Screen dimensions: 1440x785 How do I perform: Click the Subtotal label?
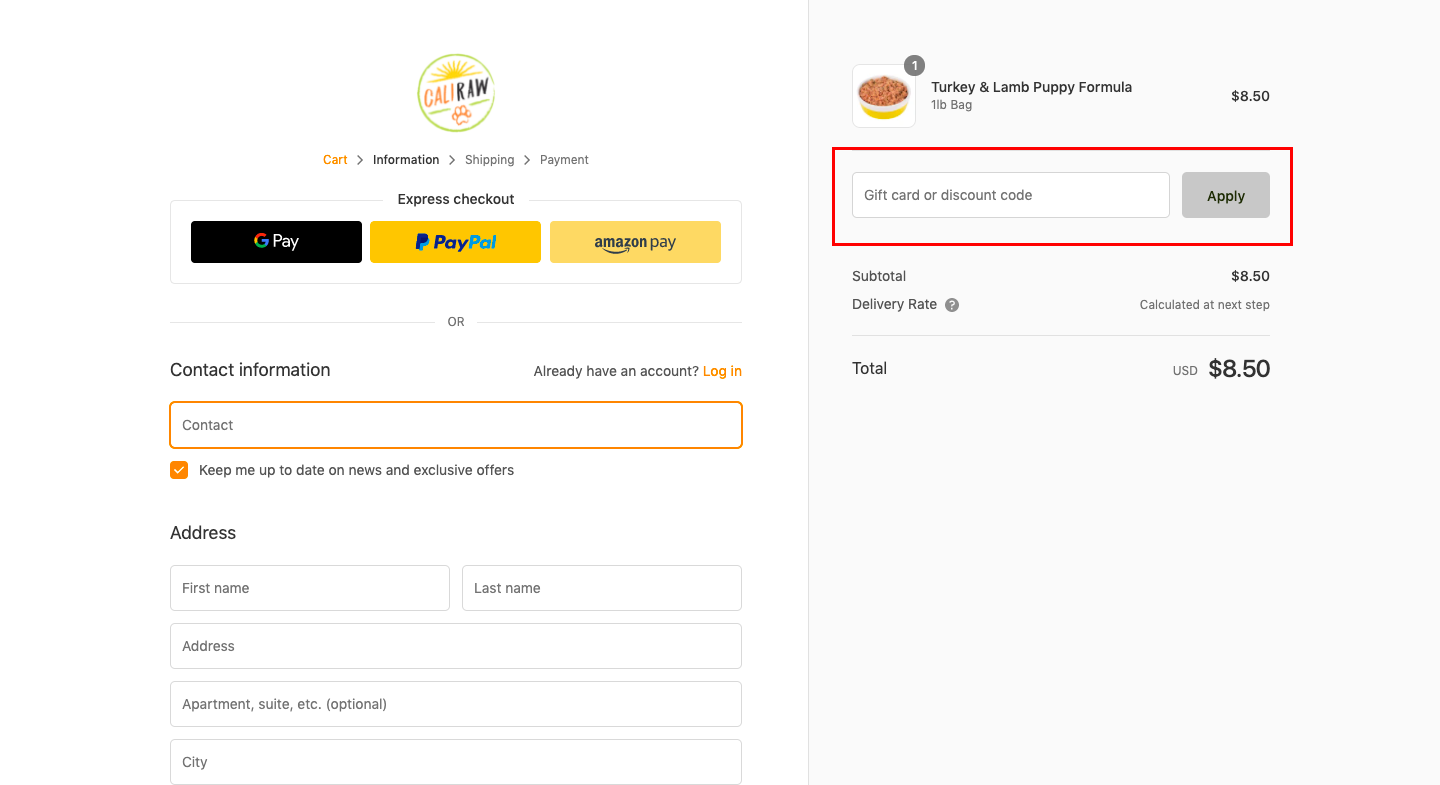[x=879, y=276]
